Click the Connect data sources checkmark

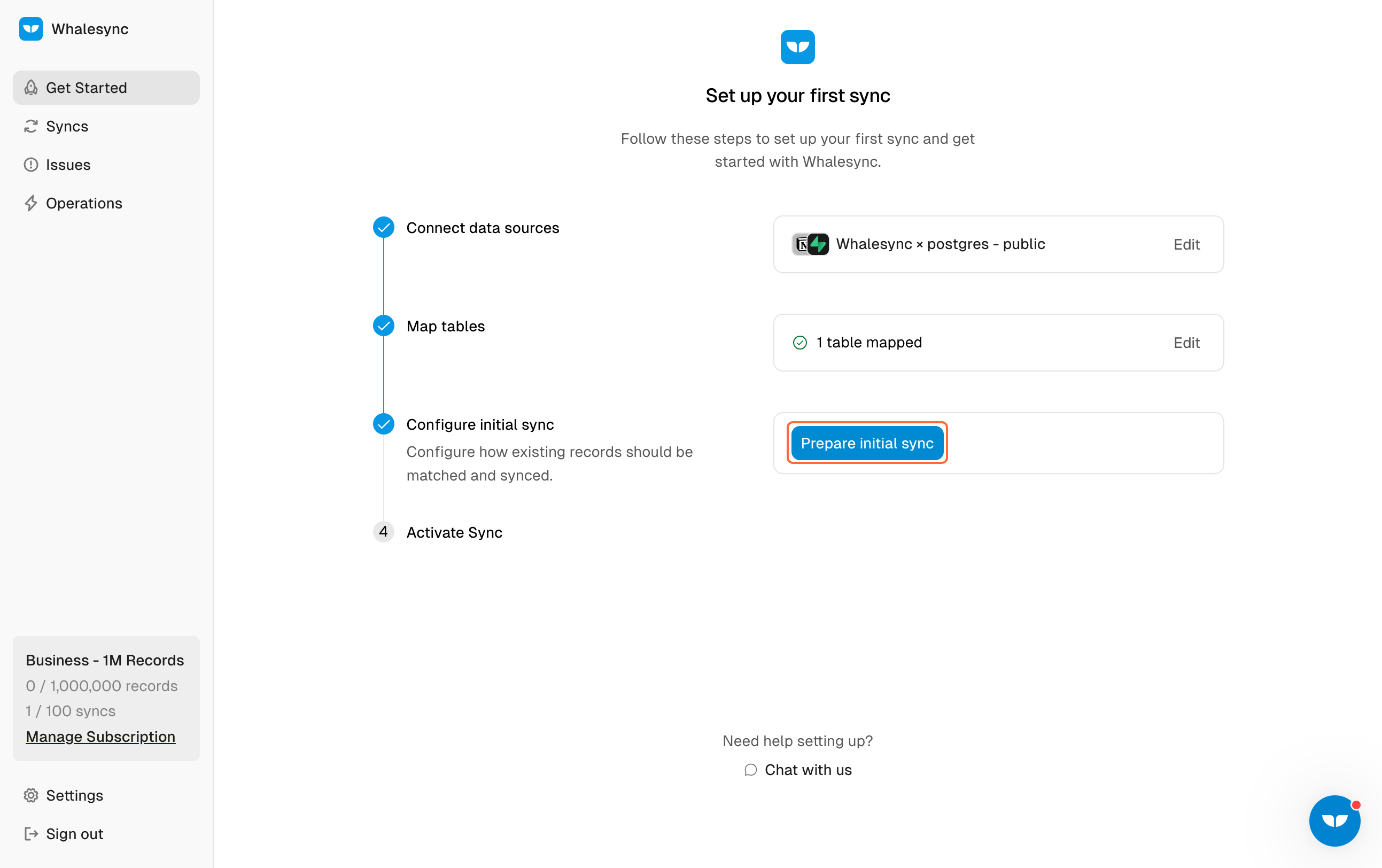tap(383, 227)
